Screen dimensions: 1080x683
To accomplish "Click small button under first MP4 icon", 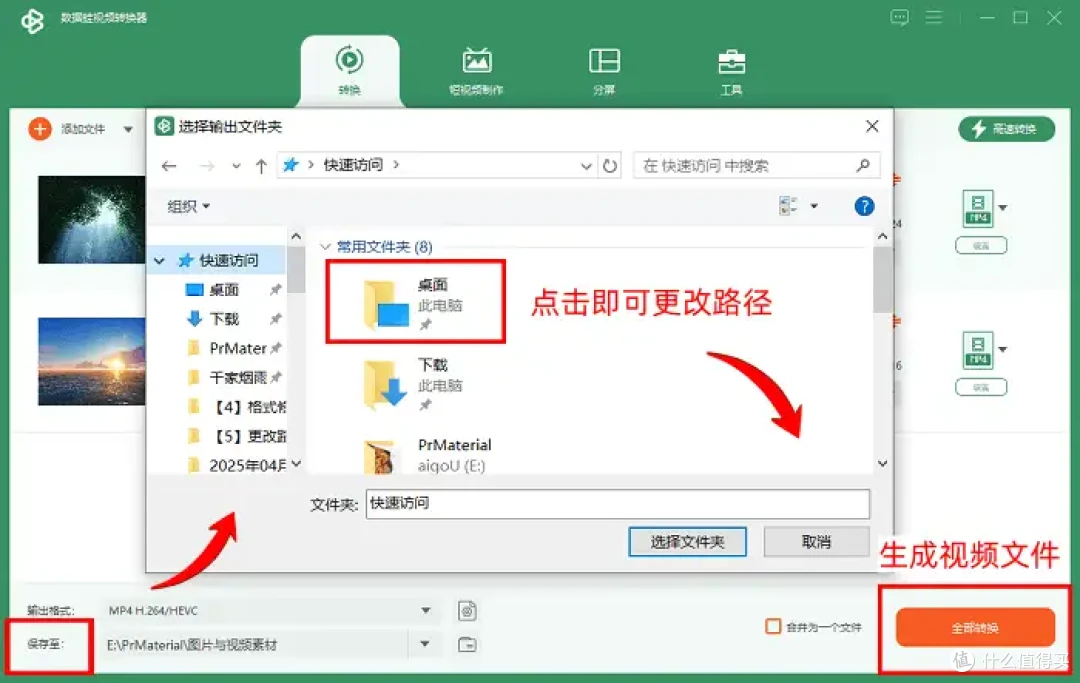I will coord(981,246).
